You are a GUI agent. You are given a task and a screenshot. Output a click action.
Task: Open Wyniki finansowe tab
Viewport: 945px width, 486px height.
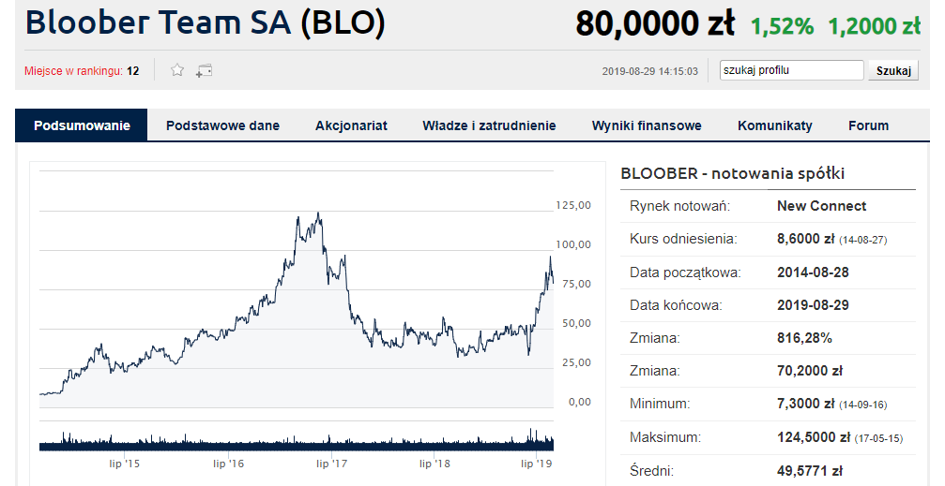(647, 125)
